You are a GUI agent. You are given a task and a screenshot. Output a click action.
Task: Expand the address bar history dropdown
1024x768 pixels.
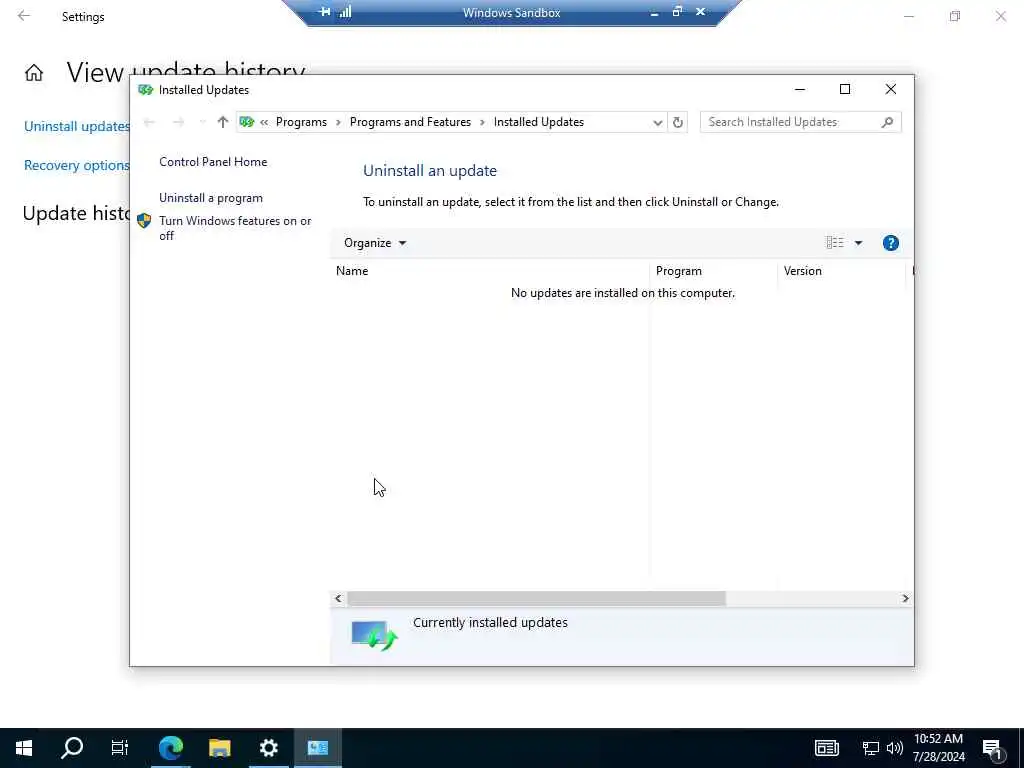pyautogui.click(x=657, y=122)
